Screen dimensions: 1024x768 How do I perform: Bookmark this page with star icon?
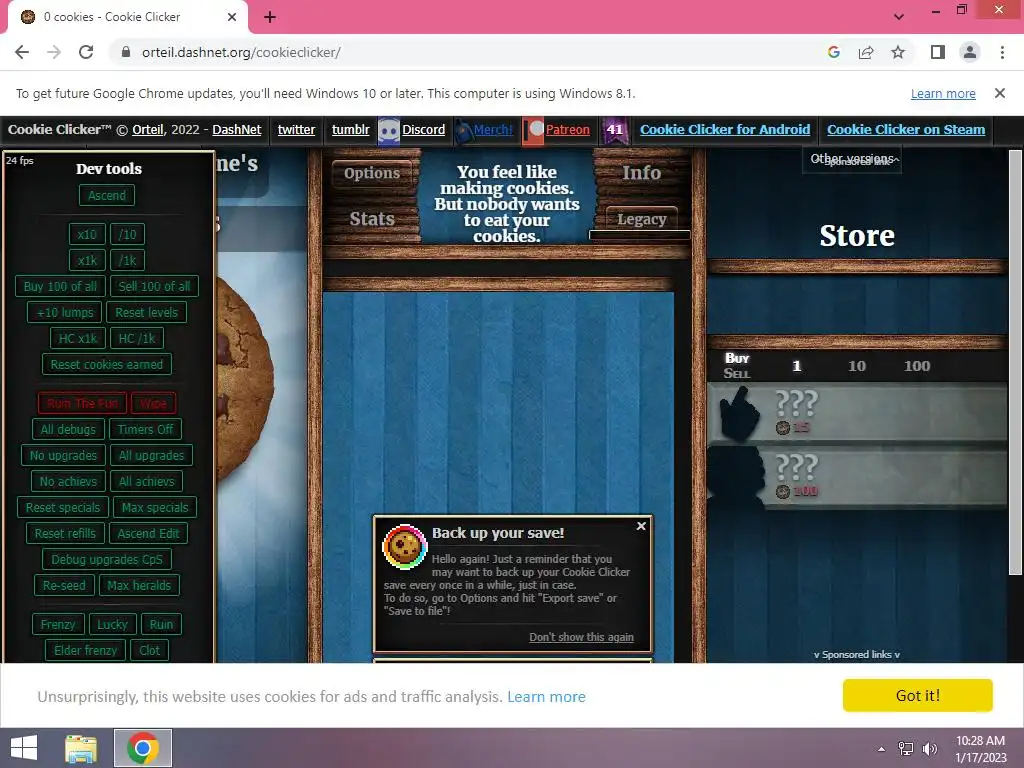pyautogui.click(x=898, y=52)
